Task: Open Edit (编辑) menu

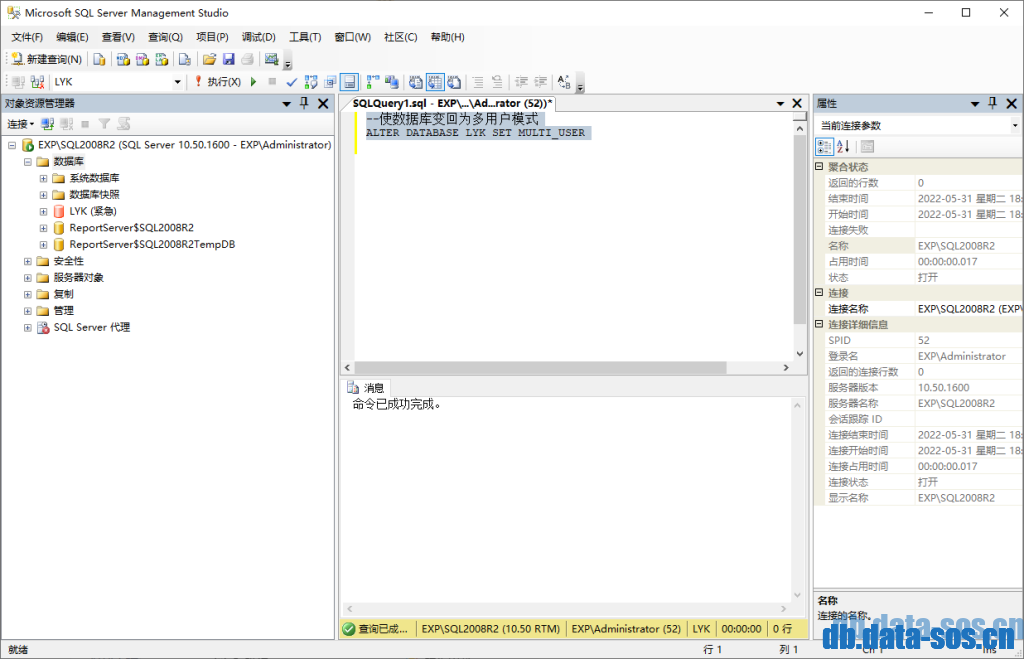Action: click(x=72, y=37)
